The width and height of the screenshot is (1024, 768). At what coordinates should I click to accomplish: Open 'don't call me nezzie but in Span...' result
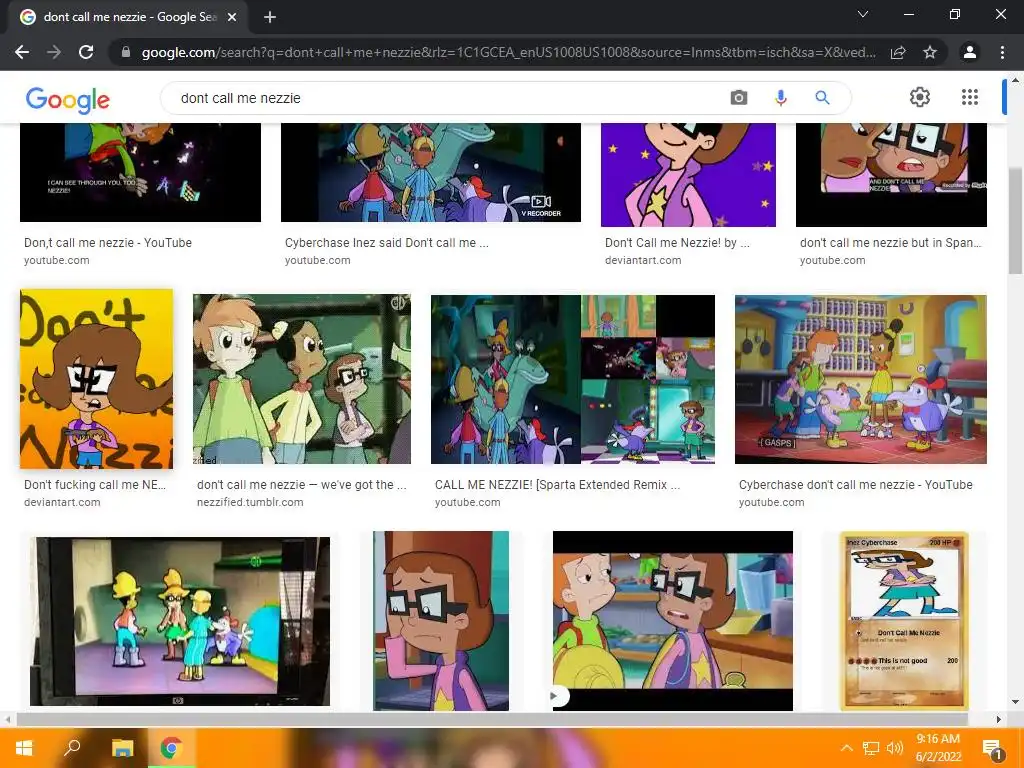[x=891, y=243]
